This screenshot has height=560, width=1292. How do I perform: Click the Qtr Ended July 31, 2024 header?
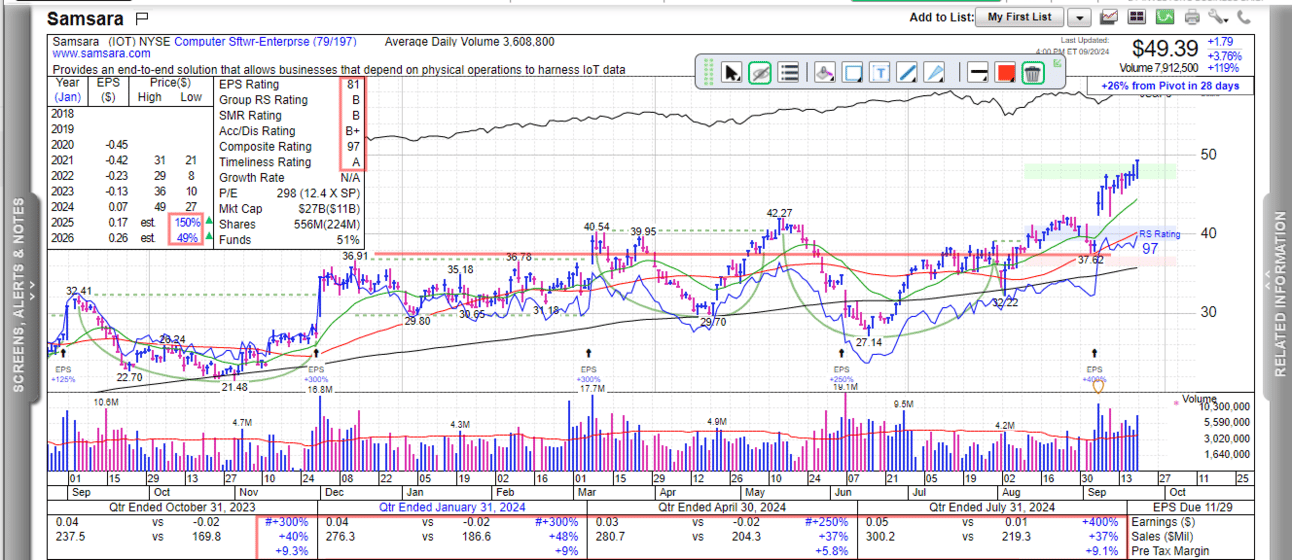tap(994, 506)
